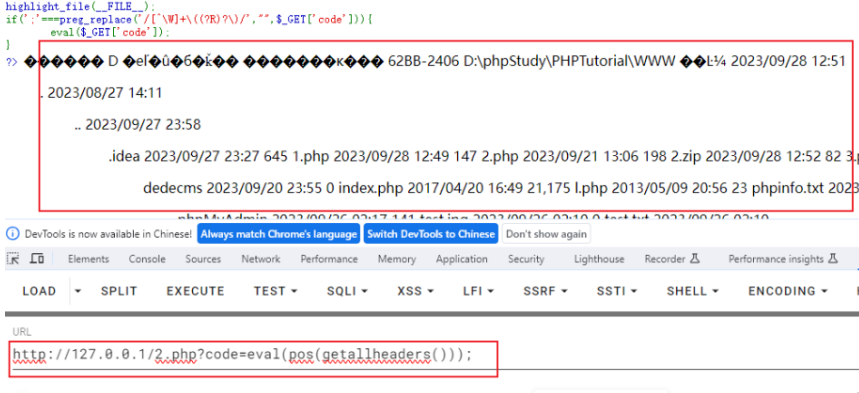This screenshot has height=393, width=859.
Task: Click Always match Chrome's language button
Action: coord(278,234)
